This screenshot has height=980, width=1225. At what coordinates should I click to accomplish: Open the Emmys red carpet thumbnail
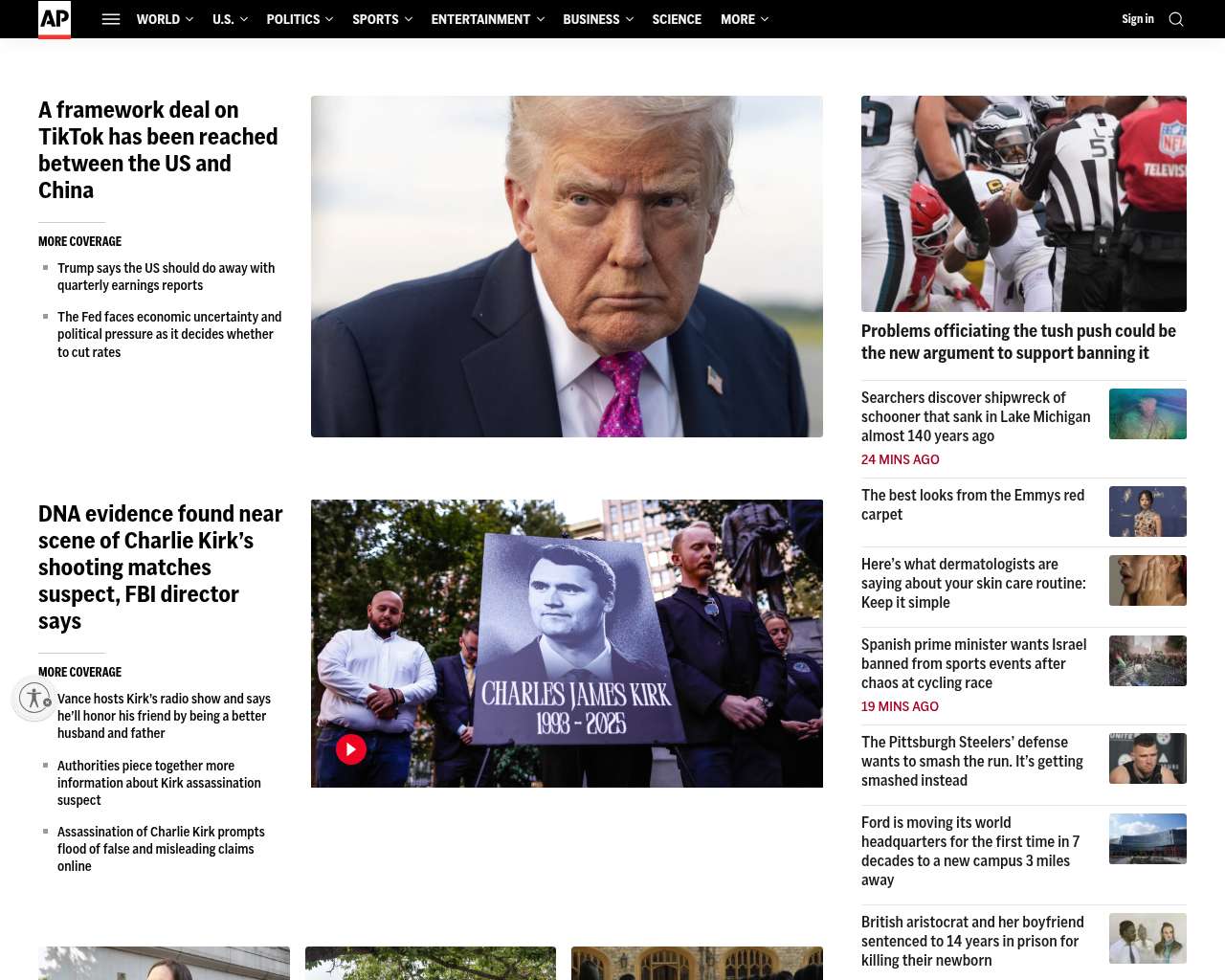click(1147, 511)
